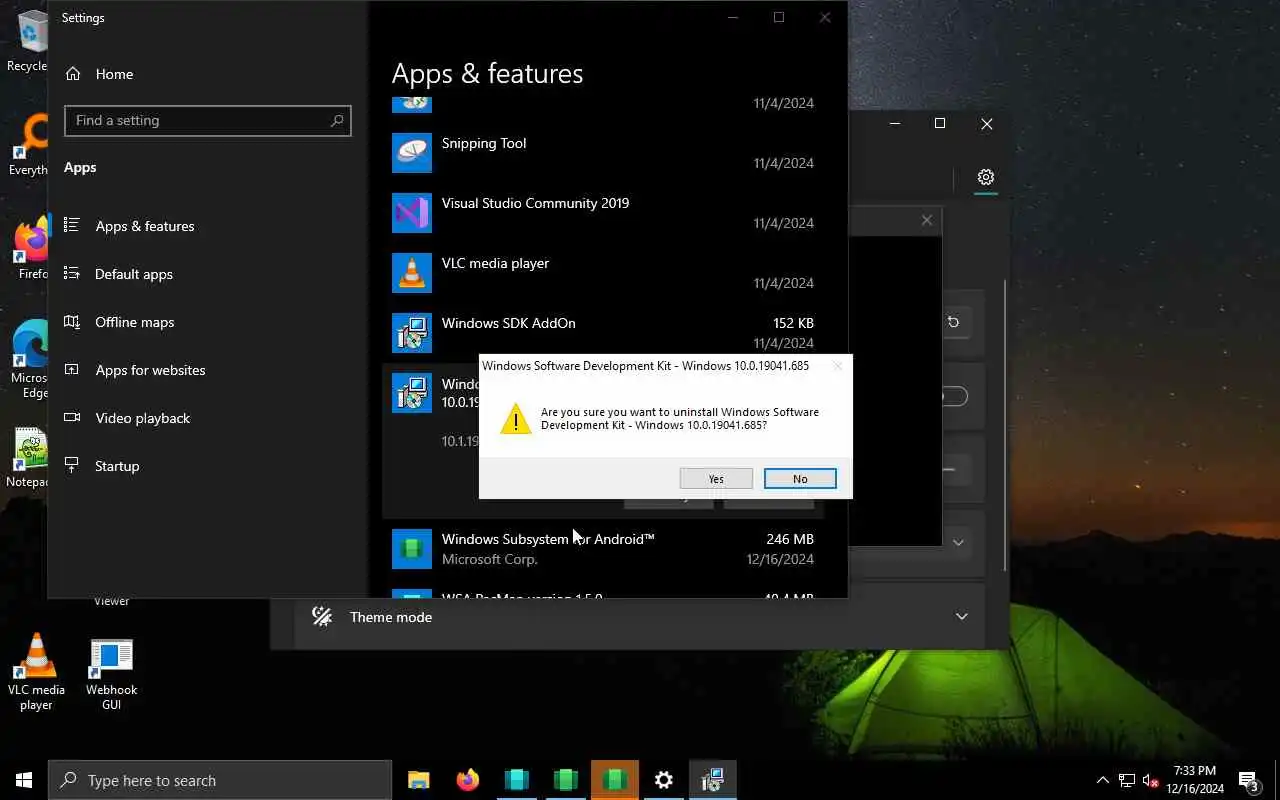Open network status in system tray

point(1127,780)
